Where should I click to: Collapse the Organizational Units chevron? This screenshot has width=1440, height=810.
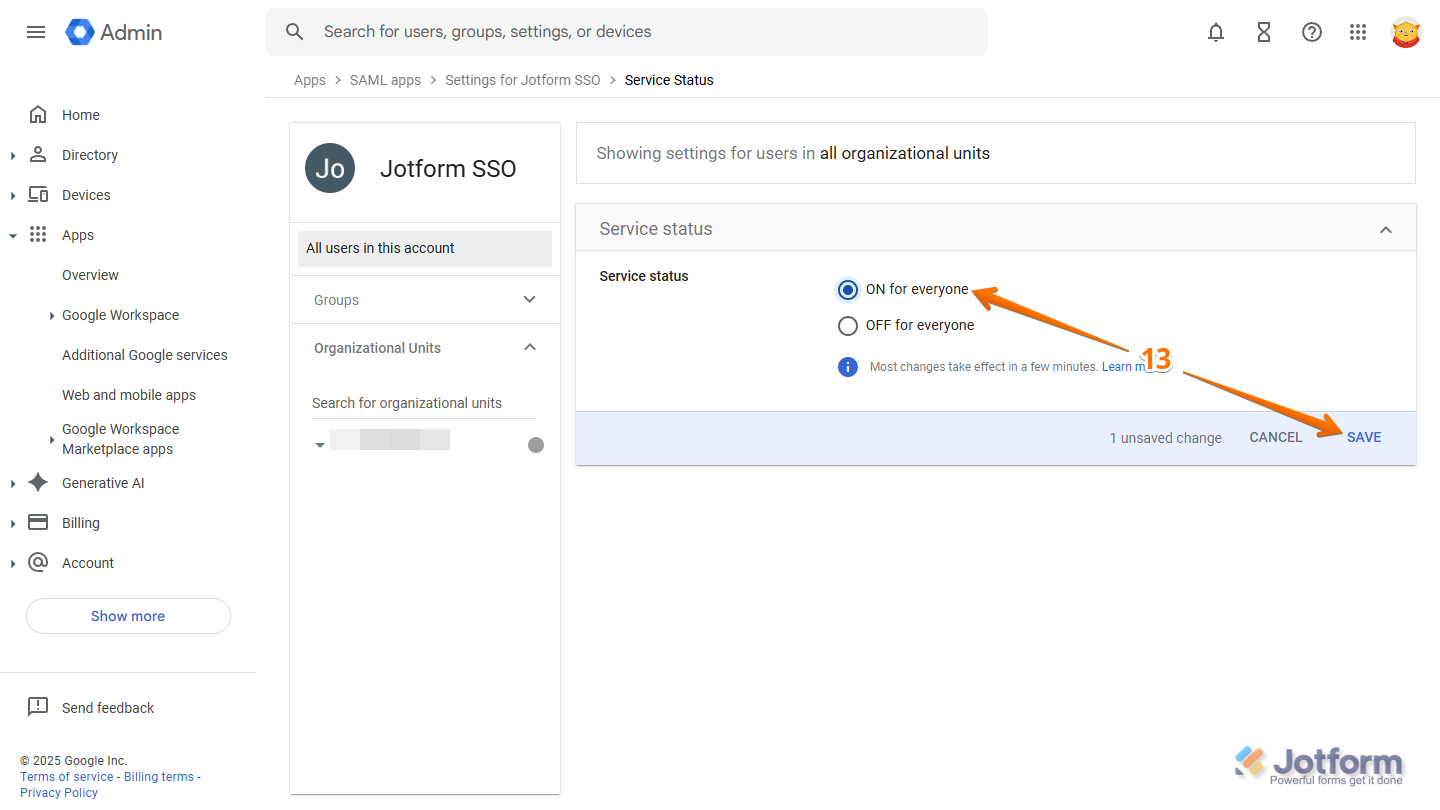530,347
